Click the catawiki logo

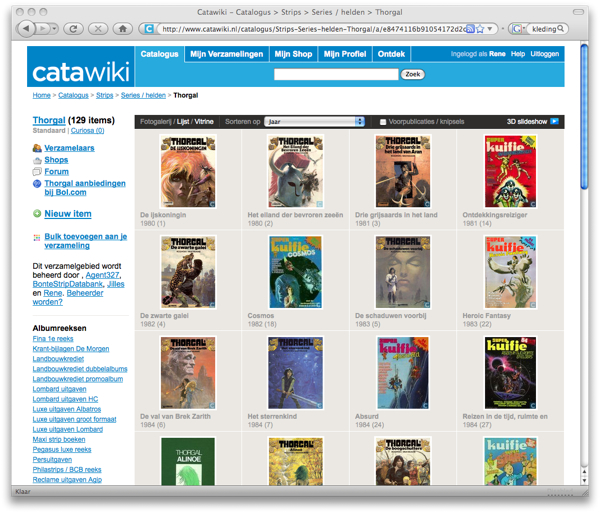coord(81,72)
